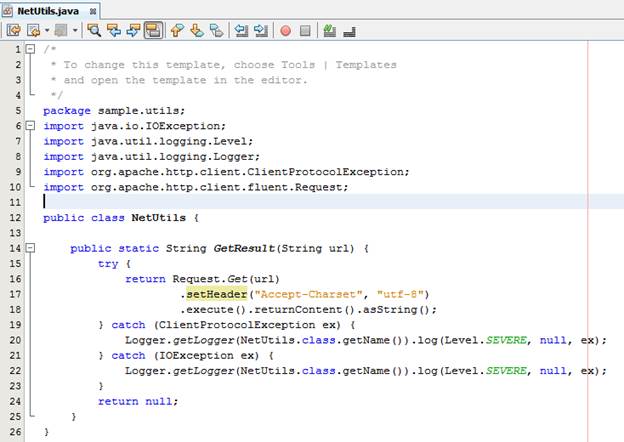Close the NetUtils.java tab
This screenshot has height=442, width=624.
pos(93,12)
